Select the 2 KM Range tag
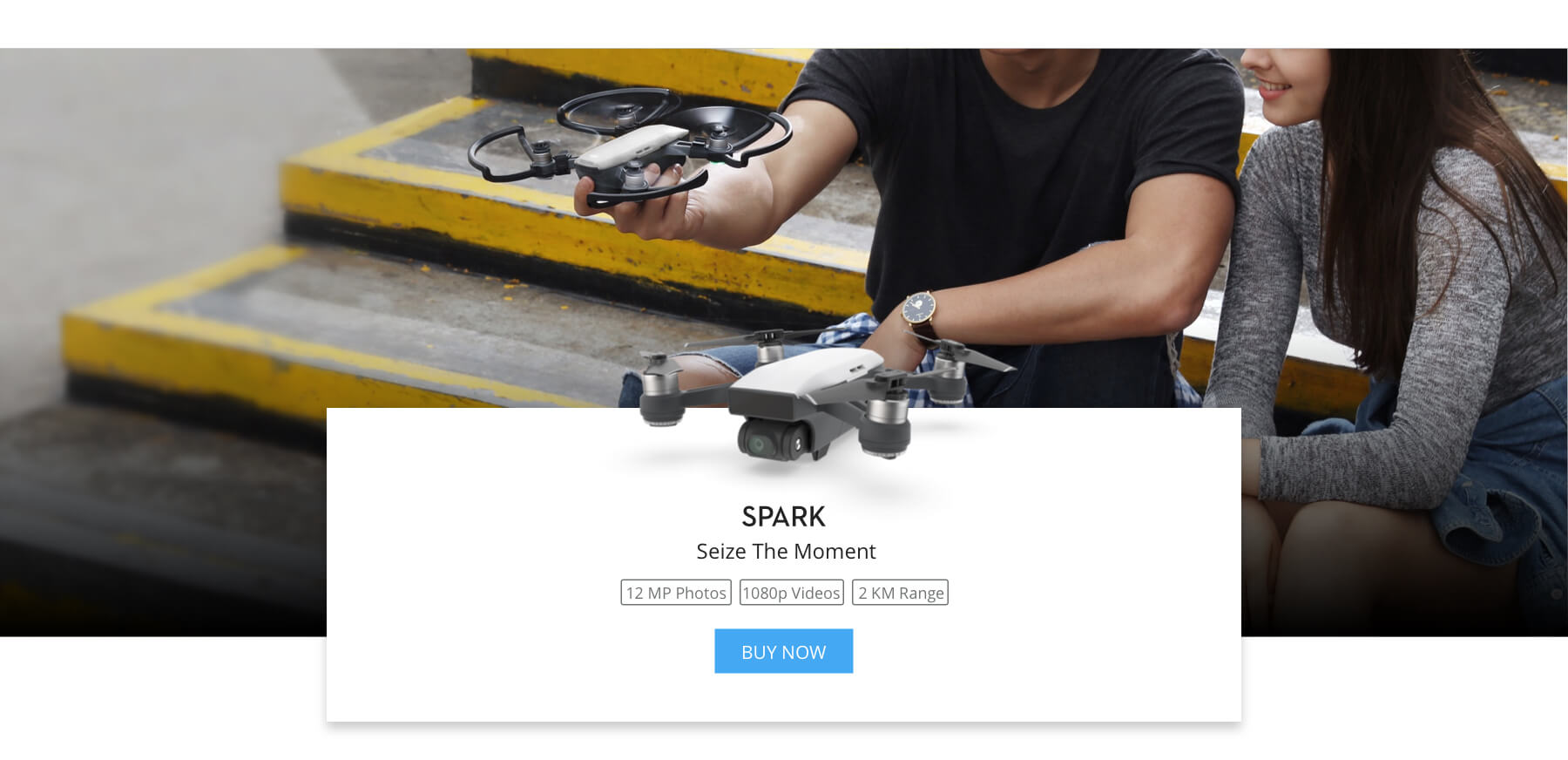1568x760 pixels. point(900,593)
